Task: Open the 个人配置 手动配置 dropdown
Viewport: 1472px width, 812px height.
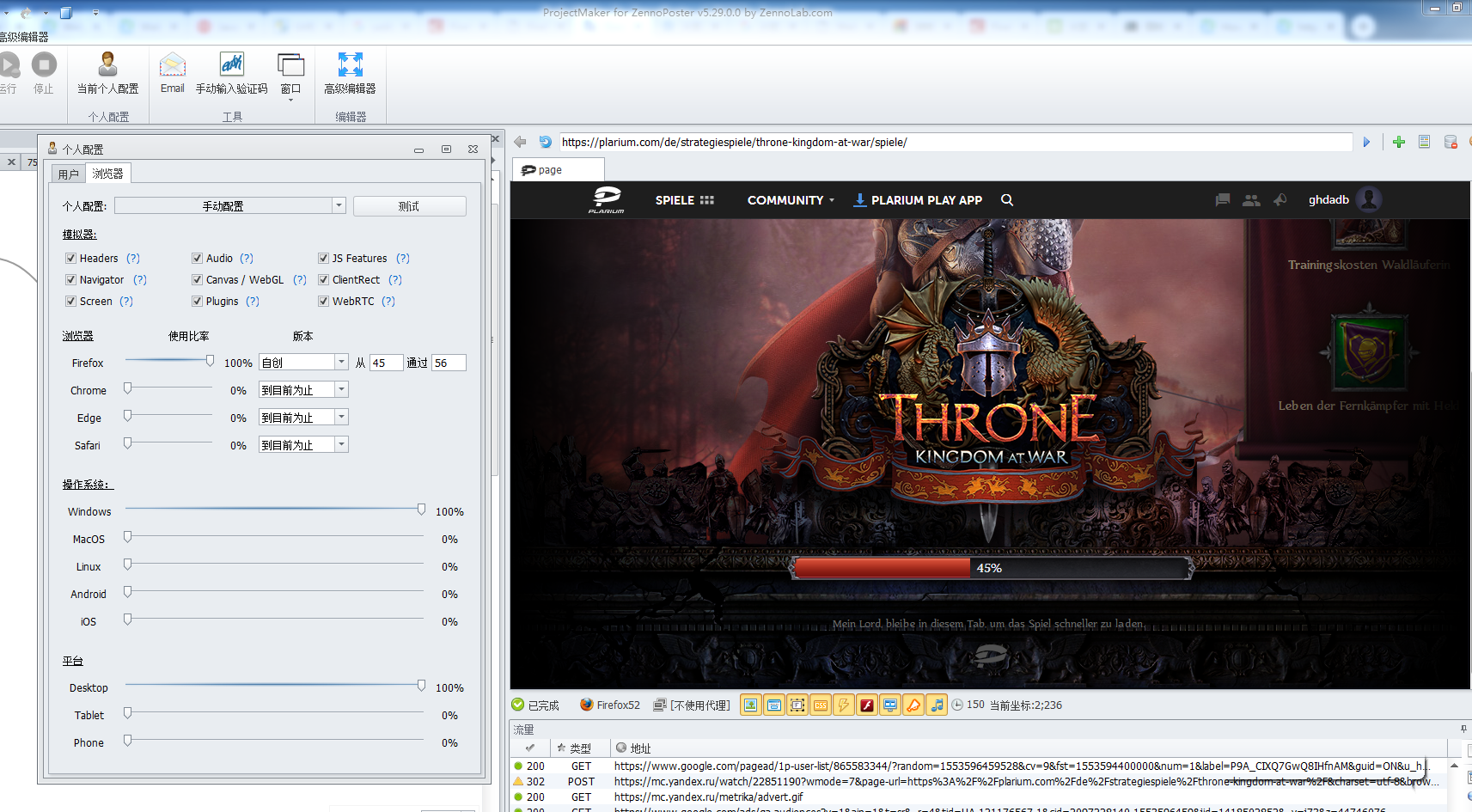Action: [x=230, y=206]
